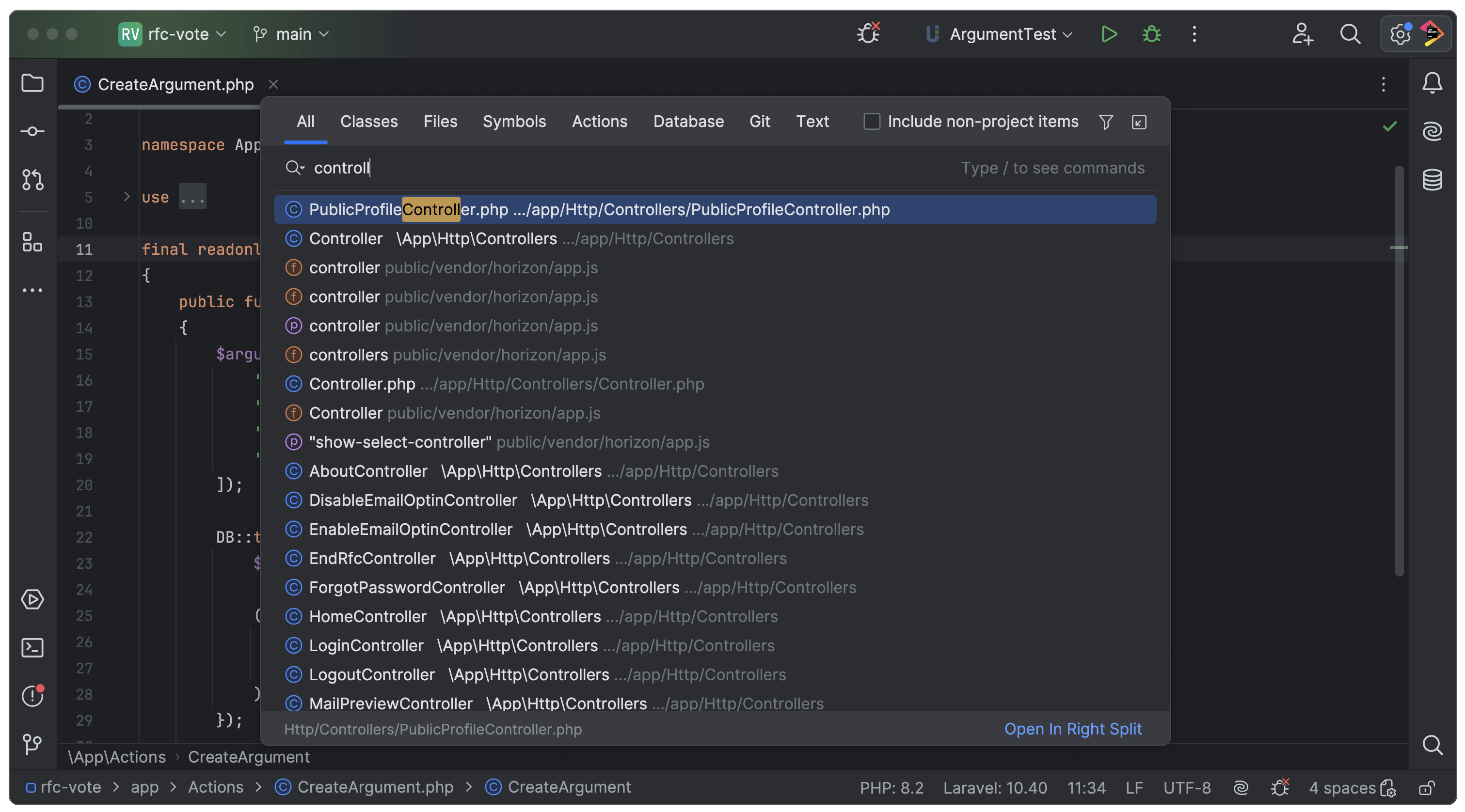Click the green Run button
The image size is (1465, 812).
coord(1108,34)
